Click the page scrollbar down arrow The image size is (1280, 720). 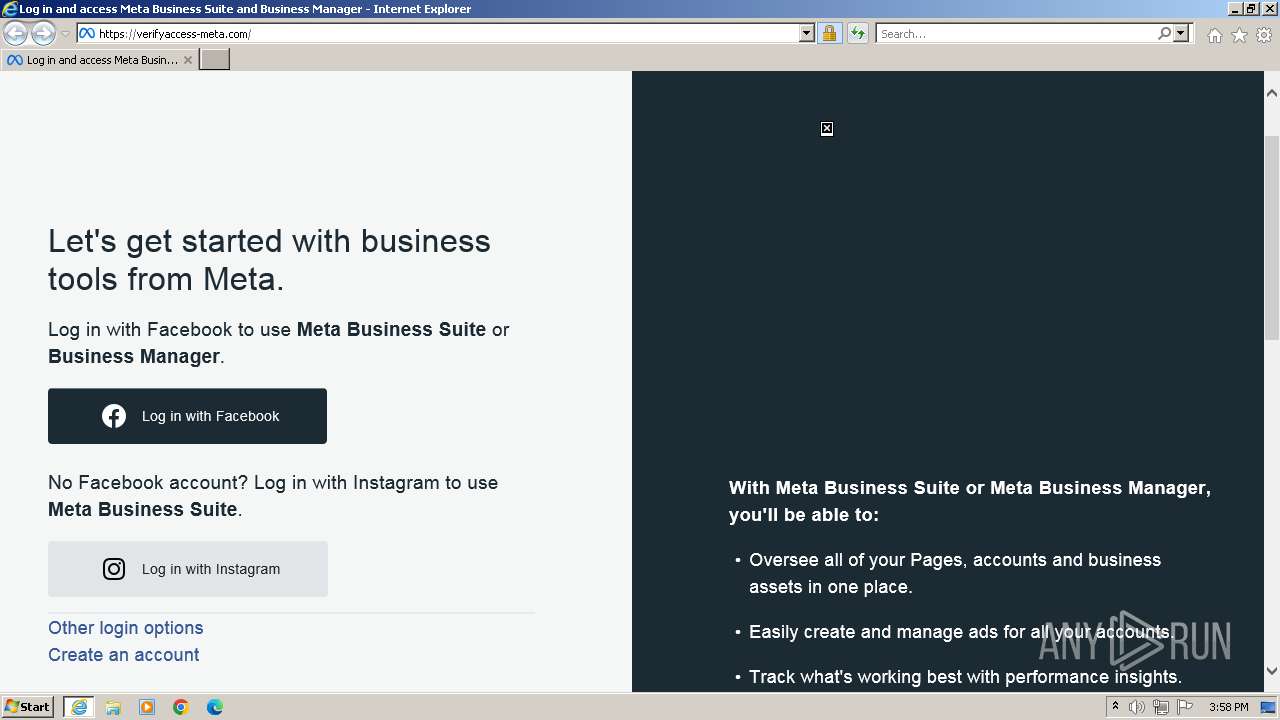(x=1272, y=671)
